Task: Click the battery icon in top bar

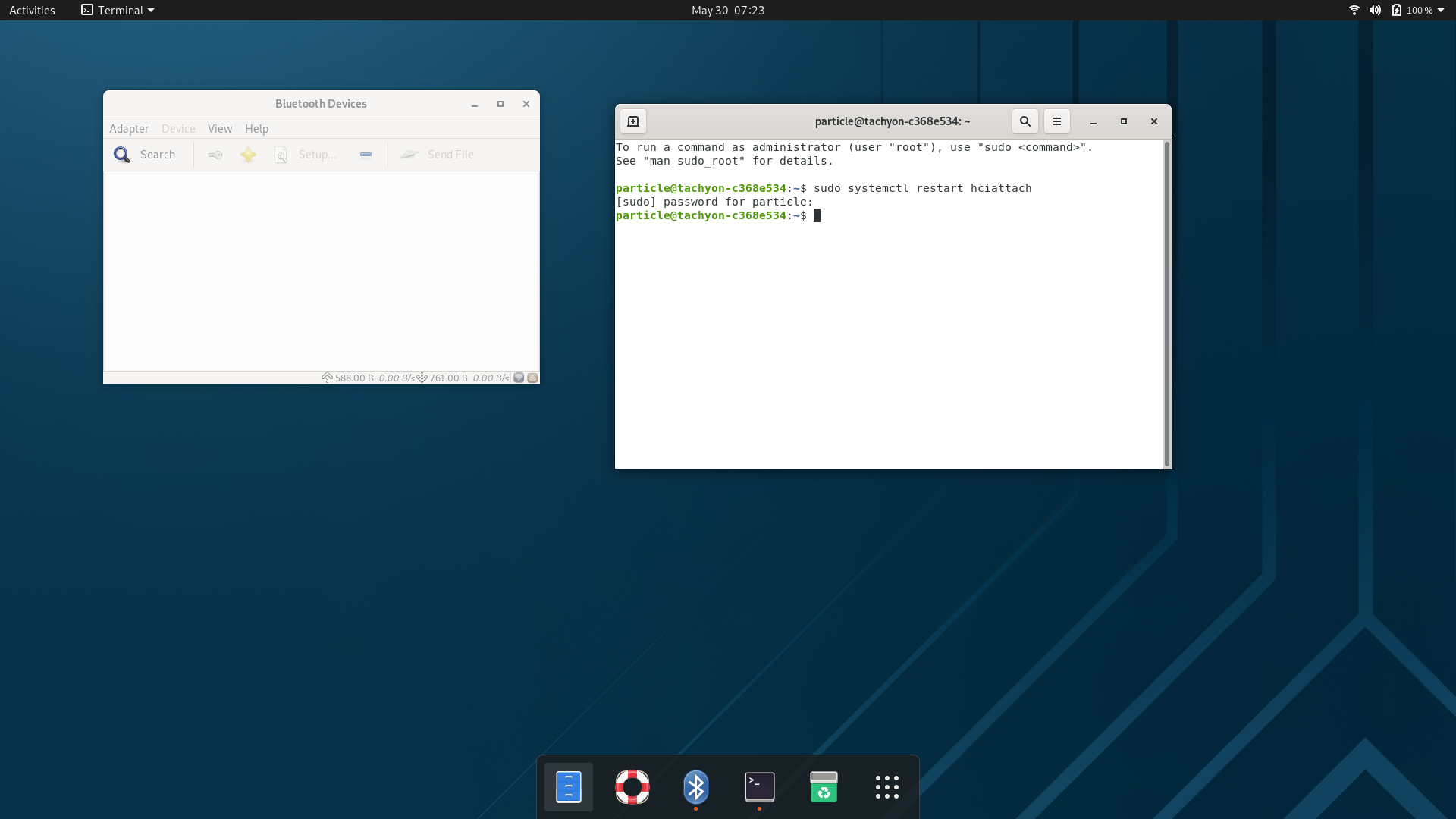Action: [1397, 10]
